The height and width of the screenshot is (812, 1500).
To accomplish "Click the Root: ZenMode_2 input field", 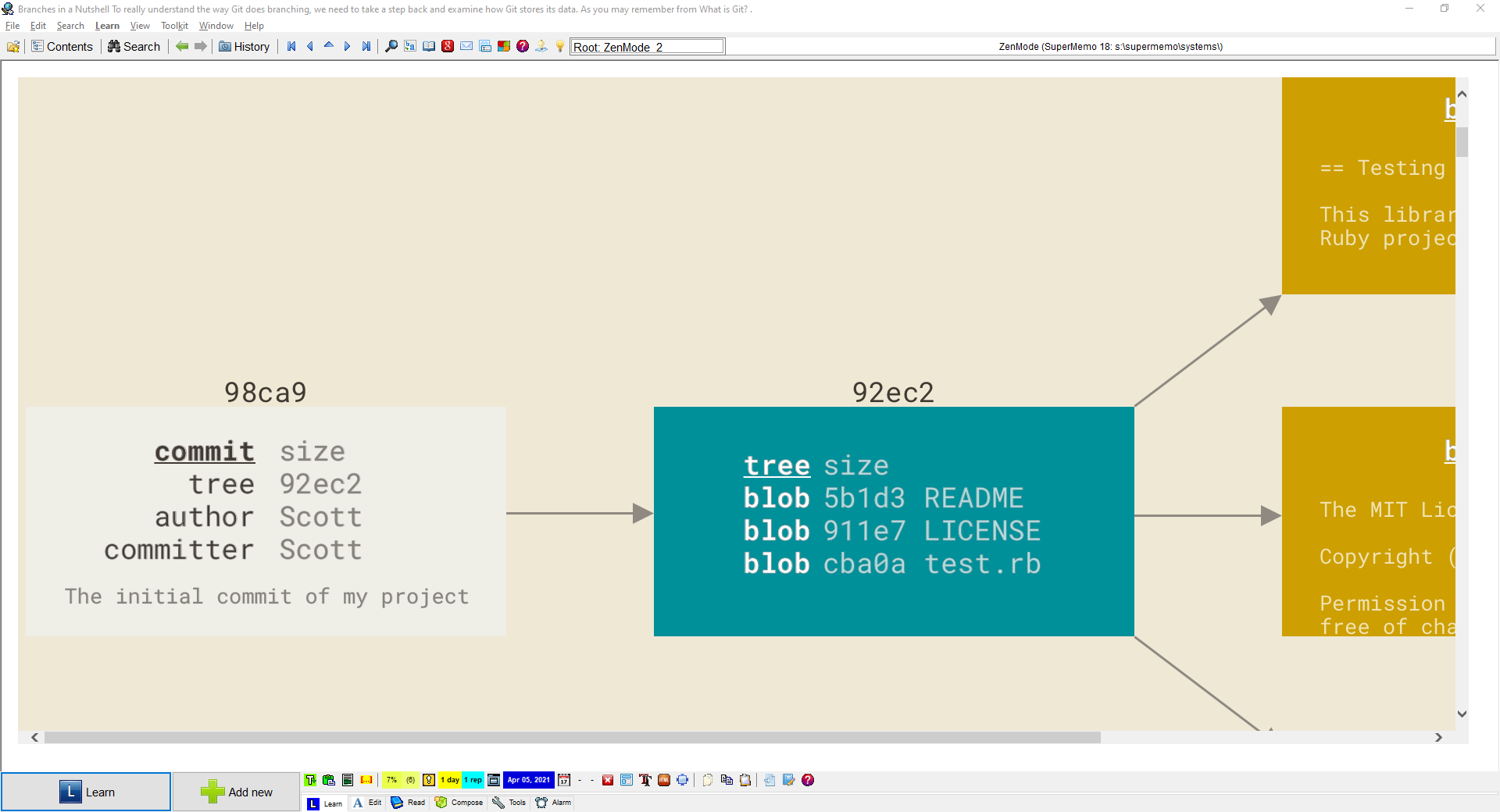I will (x=647, y=47).
